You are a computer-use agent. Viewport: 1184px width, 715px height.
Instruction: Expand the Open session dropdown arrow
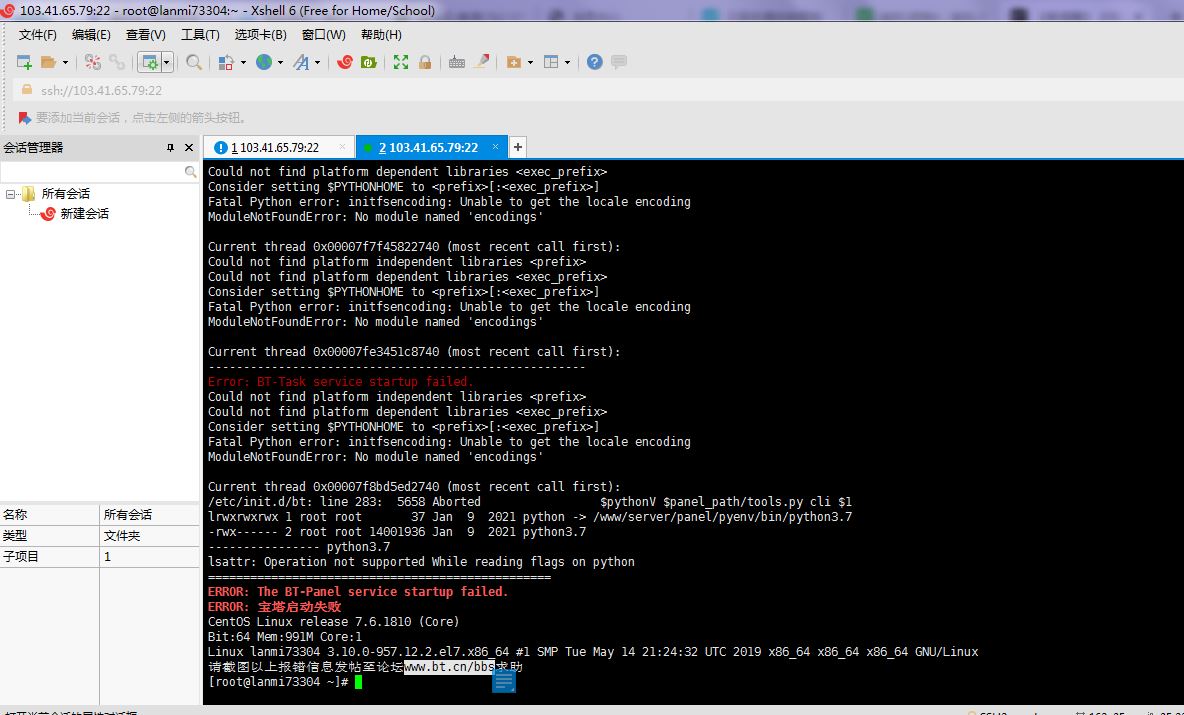coord(65,62)
